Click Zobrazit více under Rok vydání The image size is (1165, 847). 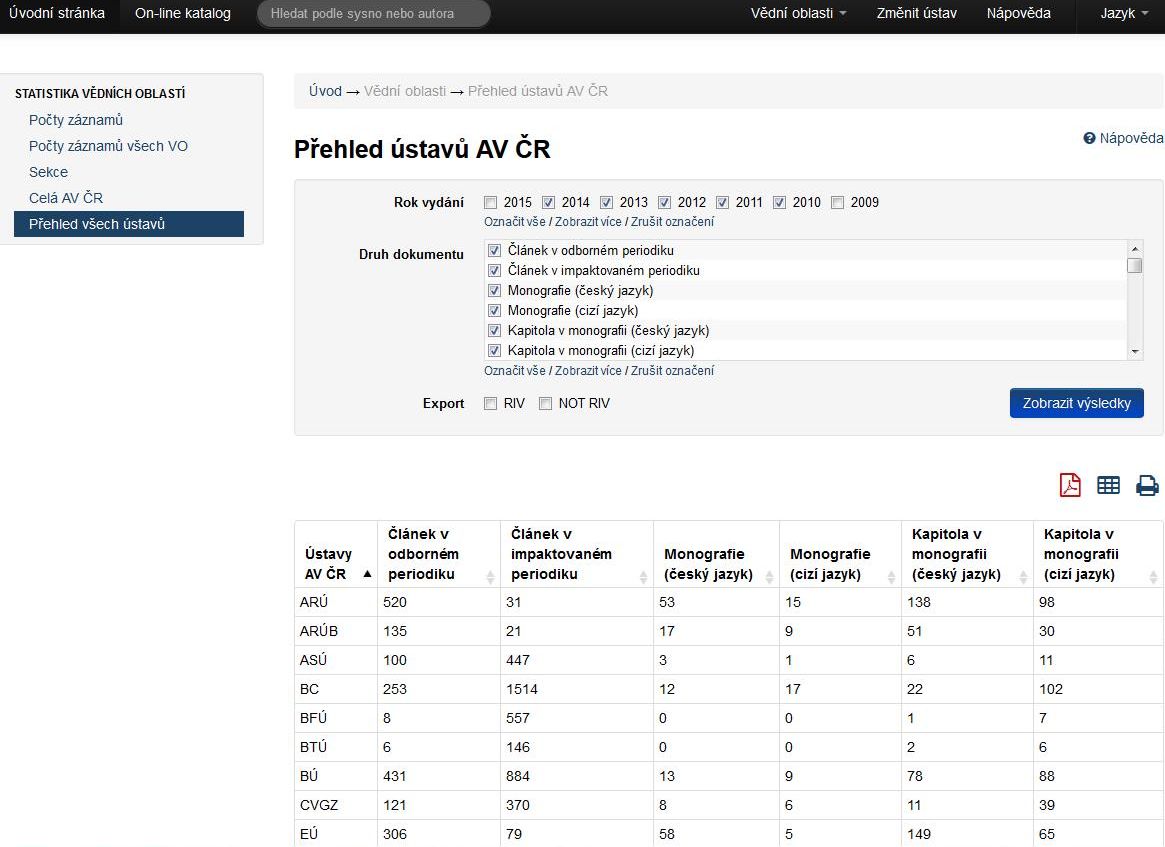tap(588, 222)
